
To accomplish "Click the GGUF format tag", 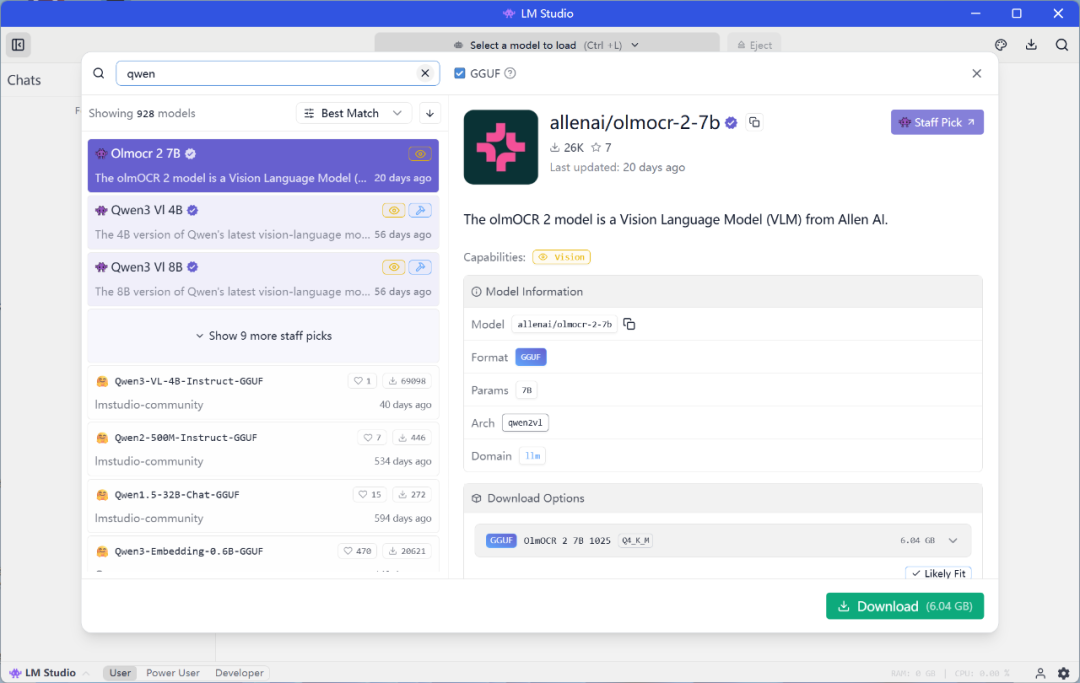I will coord(530,357).
